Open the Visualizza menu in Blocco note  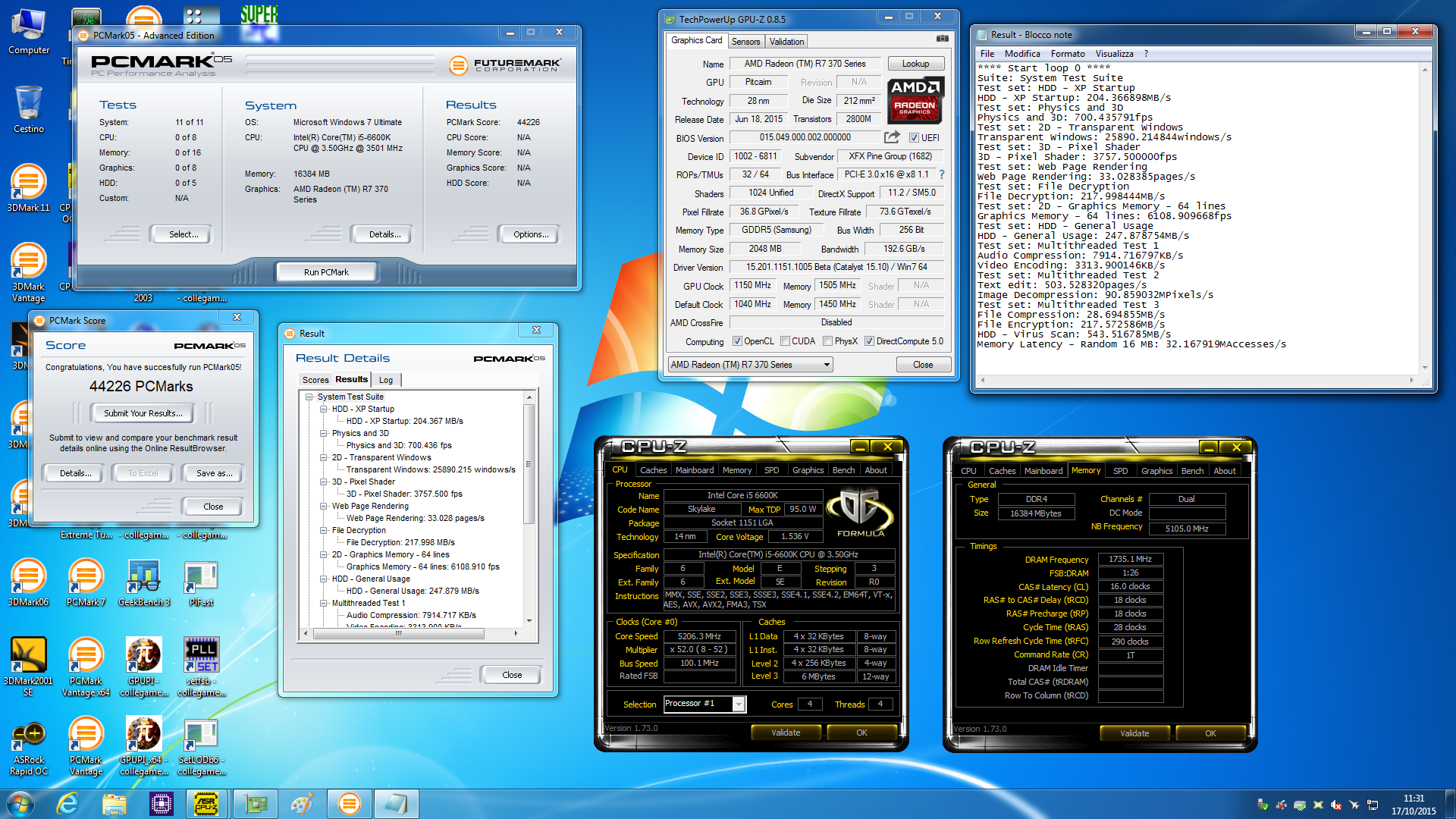1114,54
